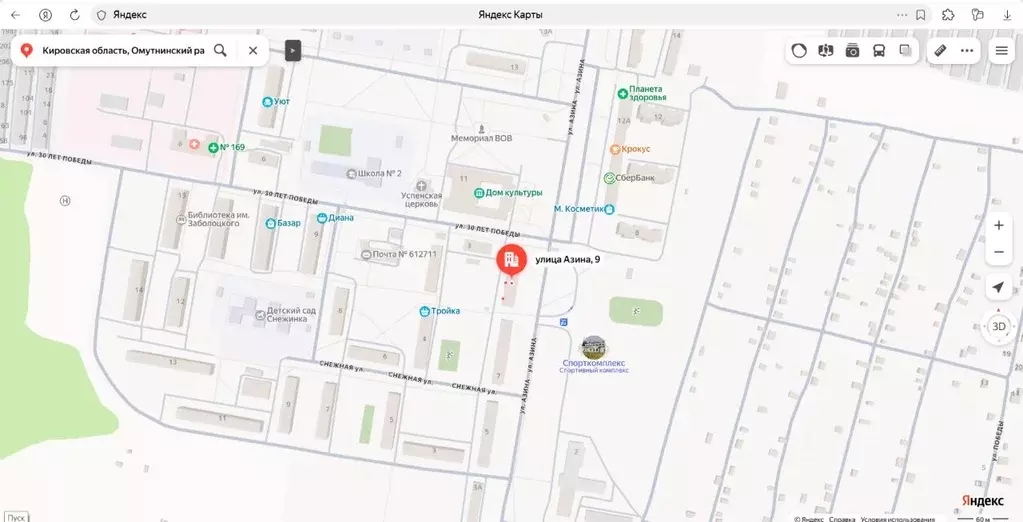Select СберБанк on the map
Viewport: 1023px width, 522px height.
tap(628, 178)
